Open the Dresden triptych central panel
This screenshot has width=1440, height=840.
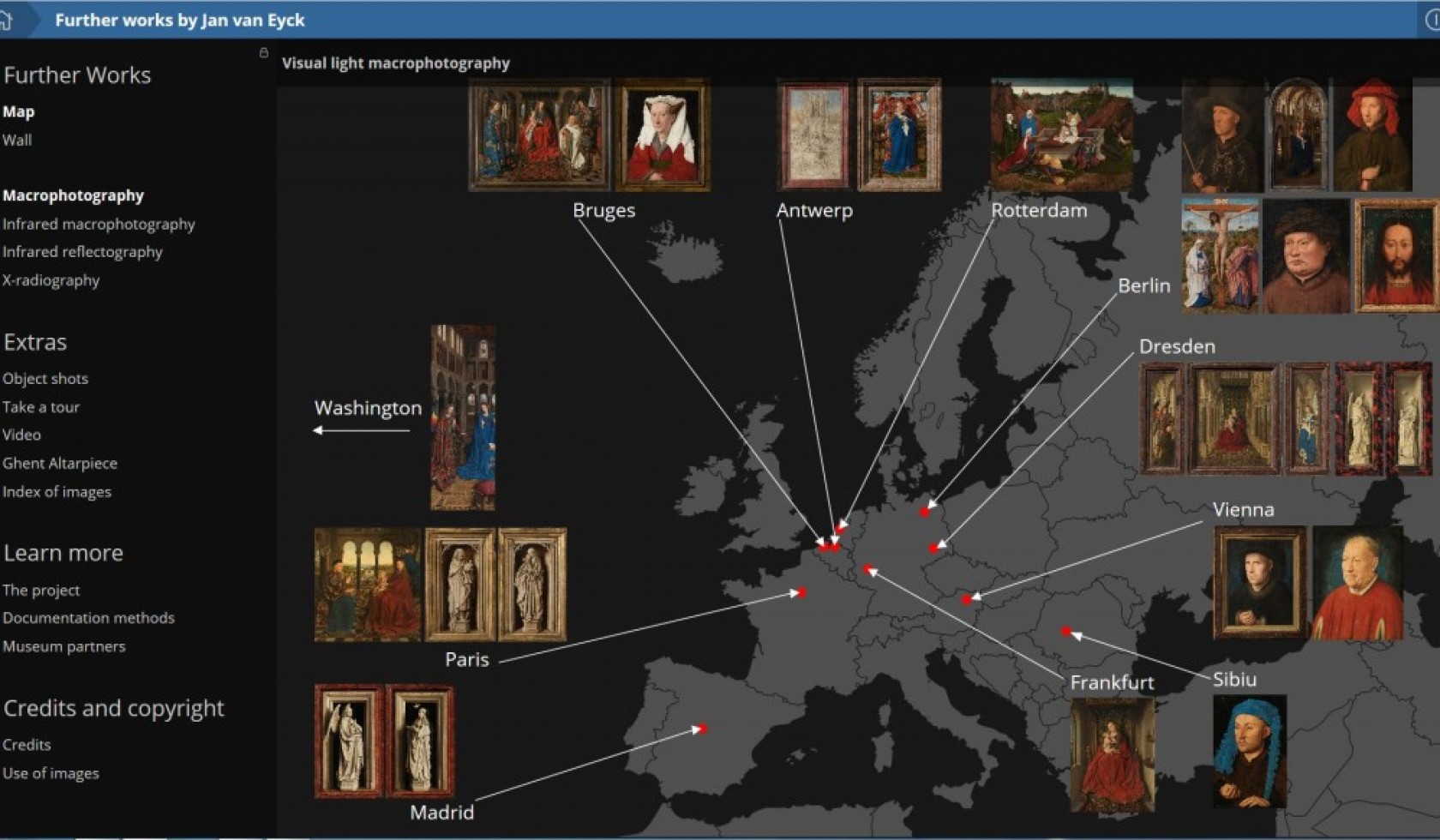(1234, 418)
